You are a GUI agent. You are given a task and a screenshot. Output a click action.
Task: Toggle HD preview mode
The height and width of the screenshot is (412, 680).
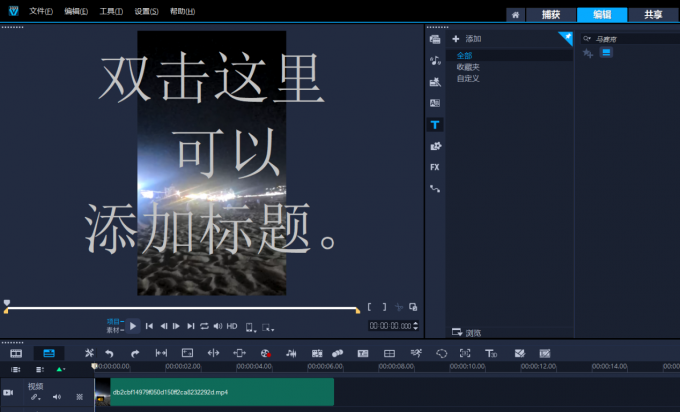232,326
